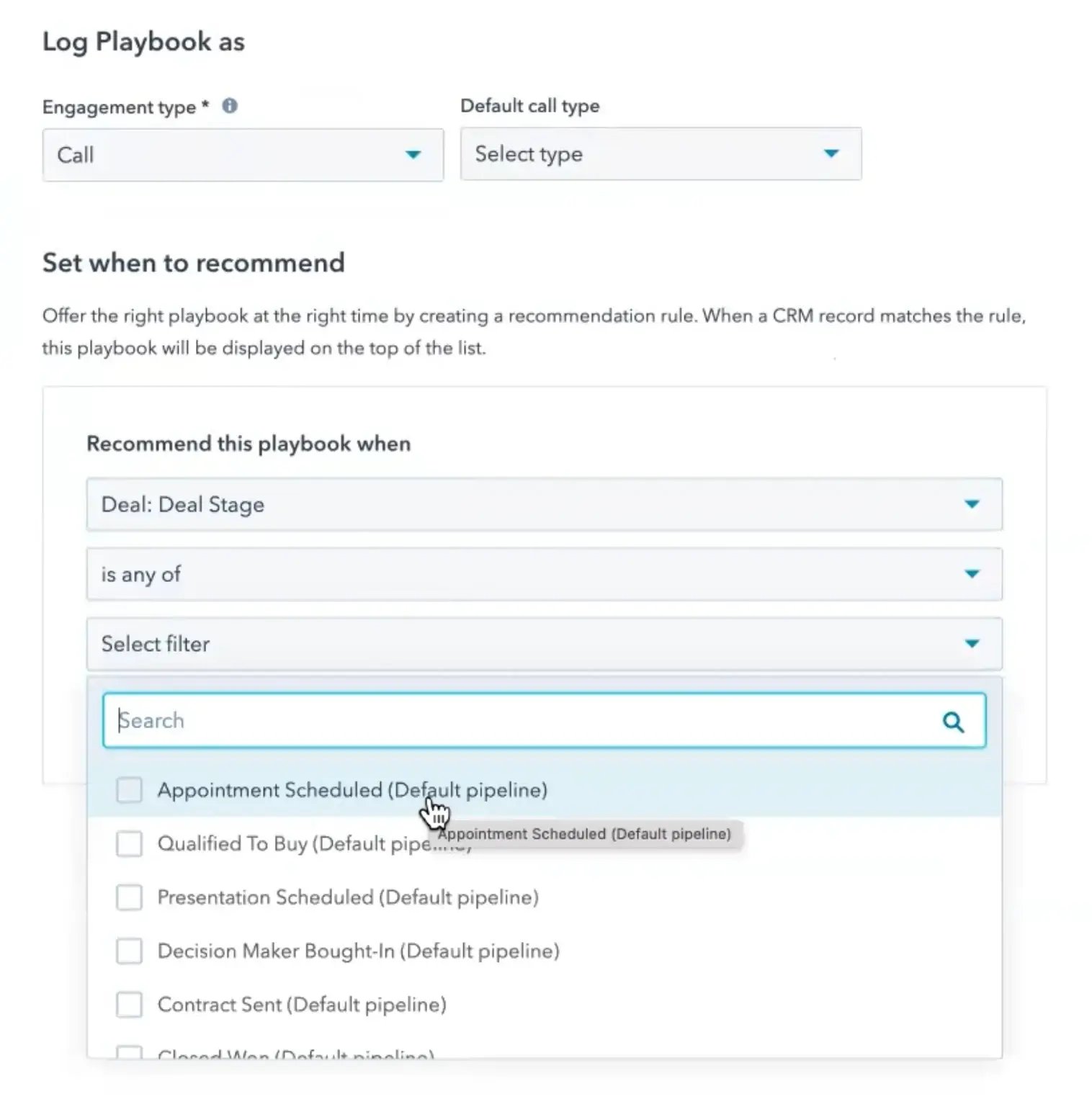Check the Qualified To Buy checkbox

[x=129, y=843]
